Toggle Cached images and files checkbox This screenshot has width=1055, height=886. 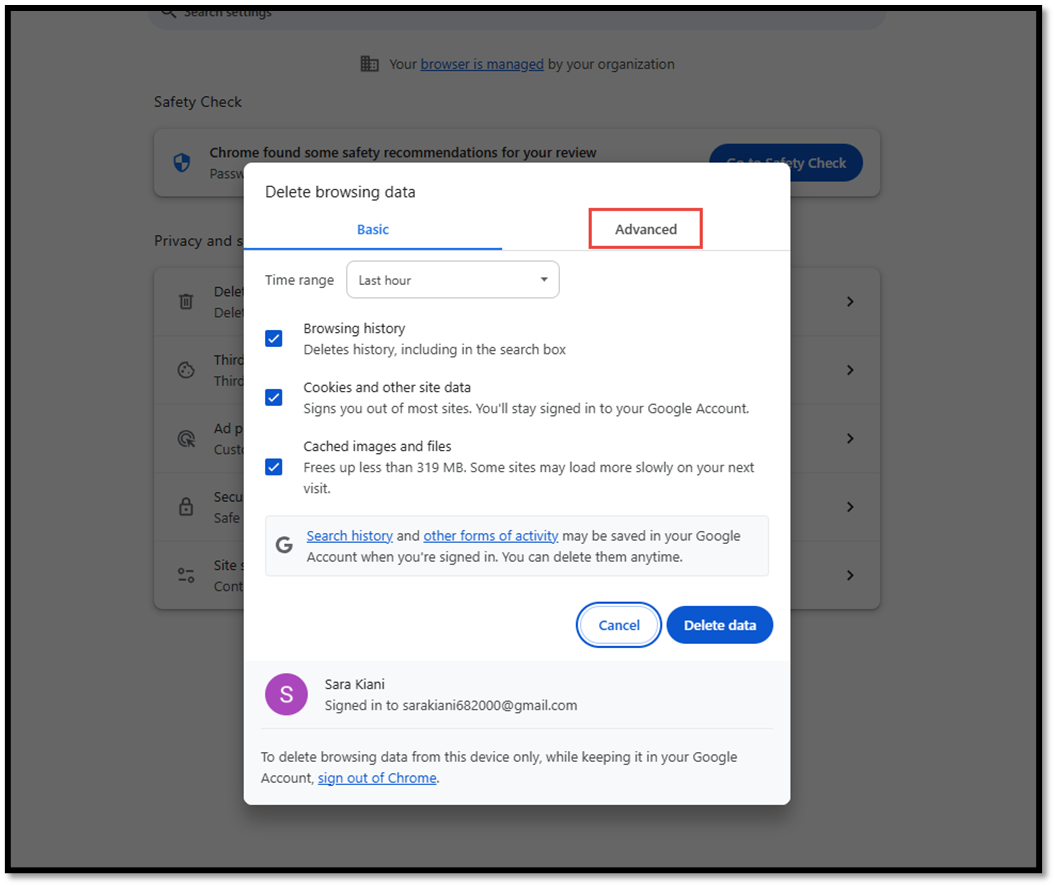pyautogui.click(x=274, y=466)
